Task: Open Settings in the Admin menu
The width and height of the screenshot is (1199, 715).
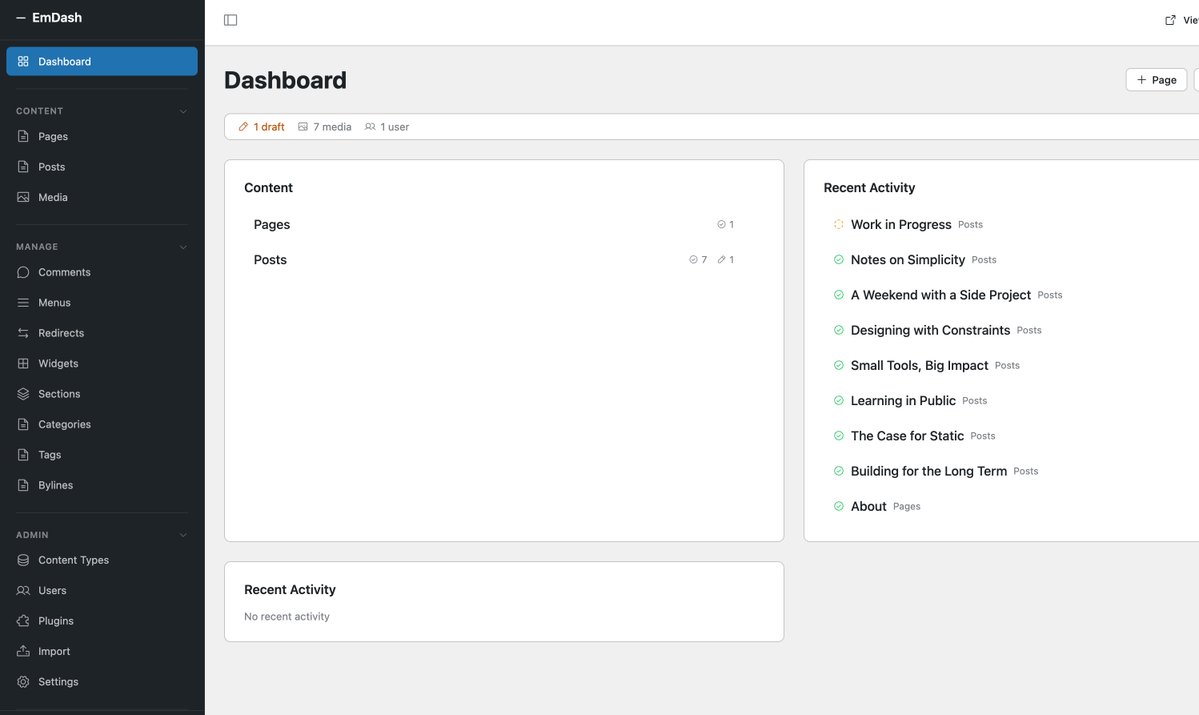Action: point(102,681)
